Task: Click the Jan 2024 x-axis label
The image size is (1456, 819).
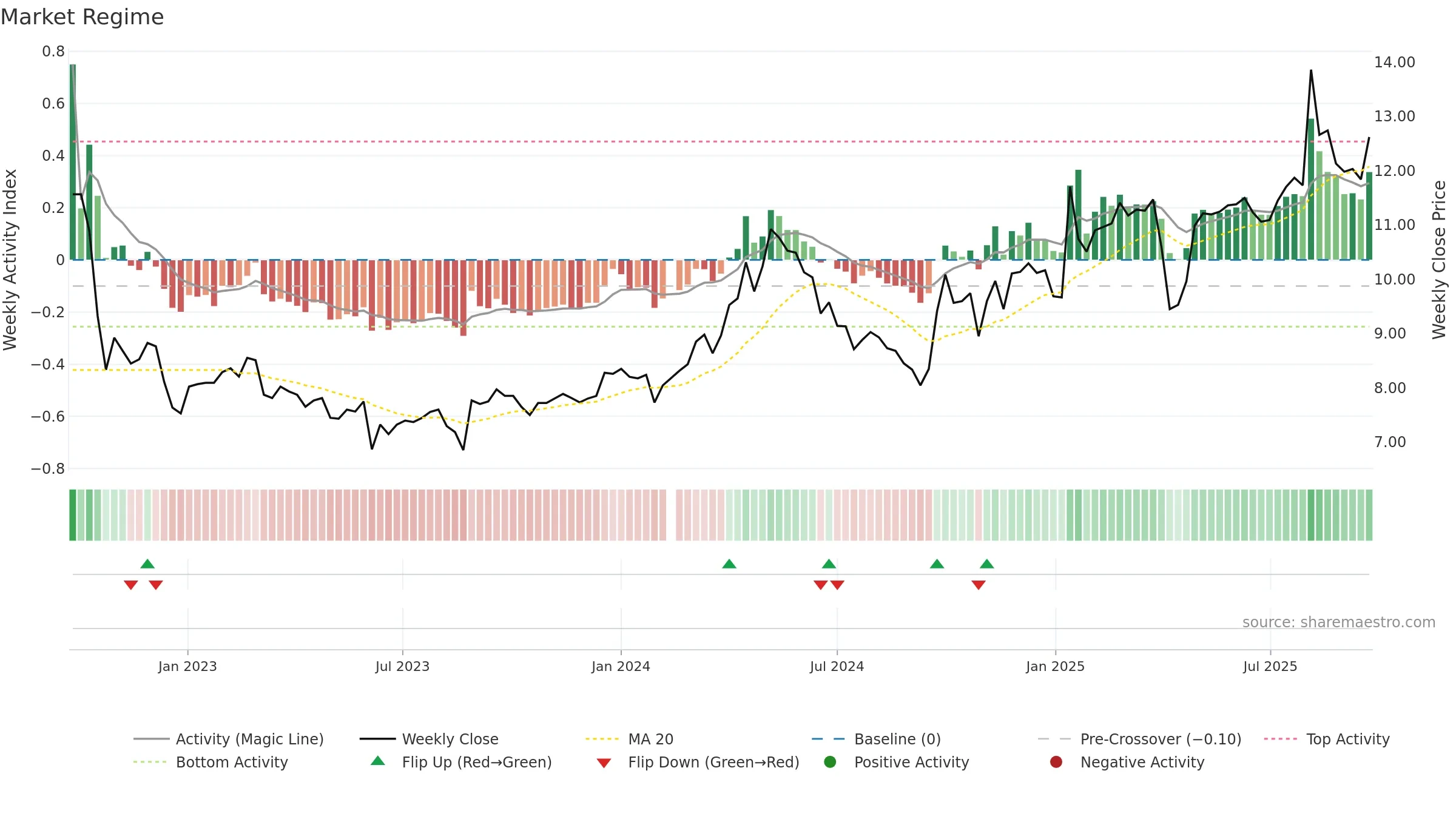Action: (621, 666)
